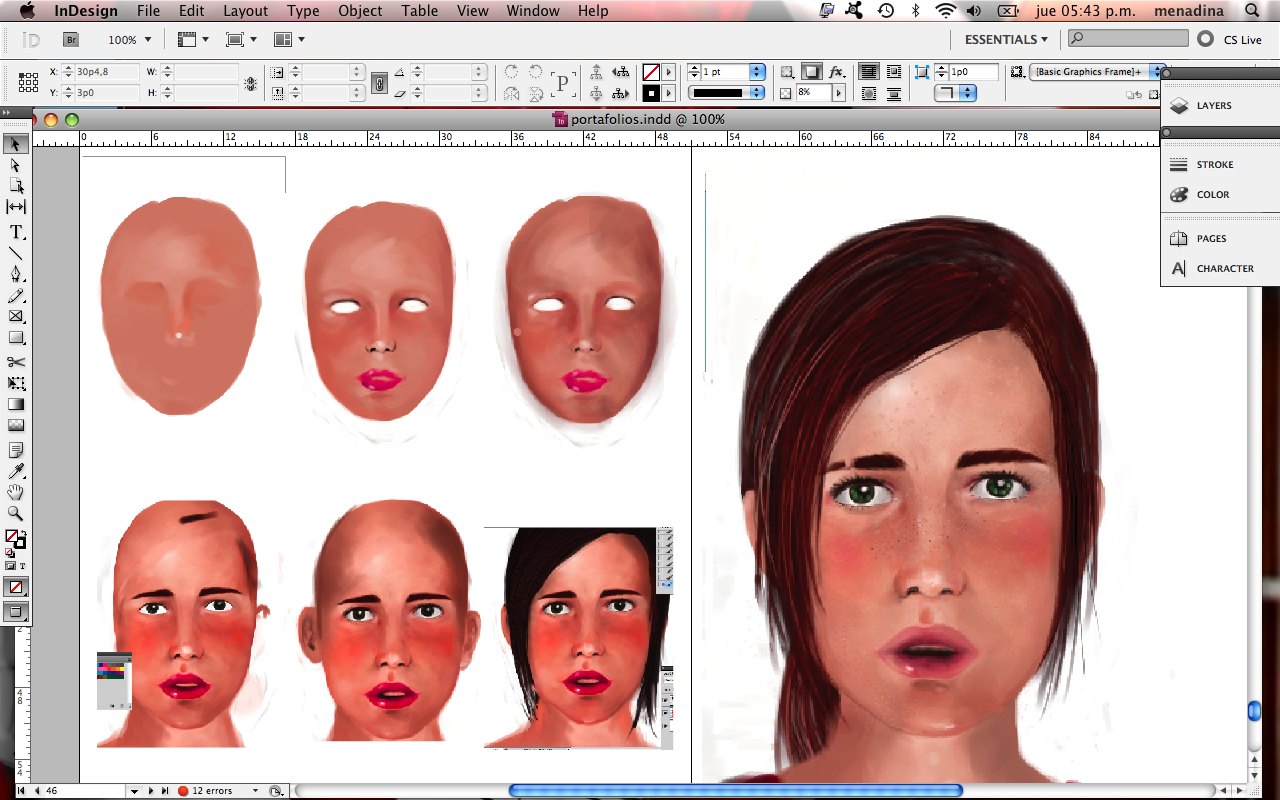This screenshot has width=1280, height=800.
Task: Open the View Options dropdown
Action: 193,40
